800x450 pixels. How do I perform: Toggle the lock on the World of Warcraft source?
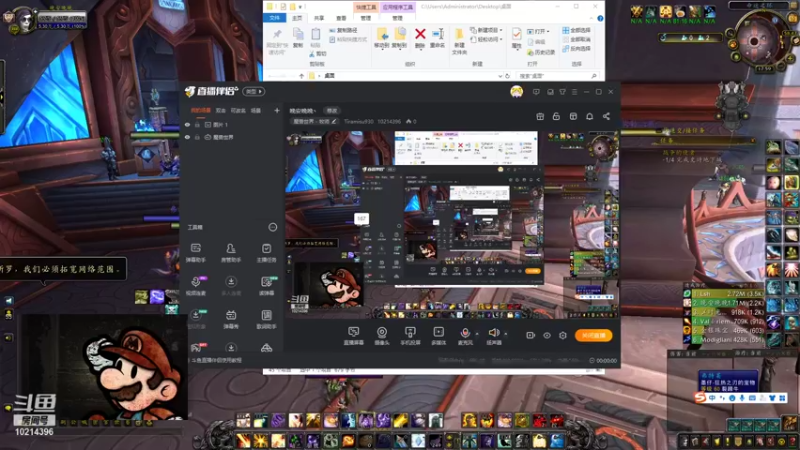[197, 137]
